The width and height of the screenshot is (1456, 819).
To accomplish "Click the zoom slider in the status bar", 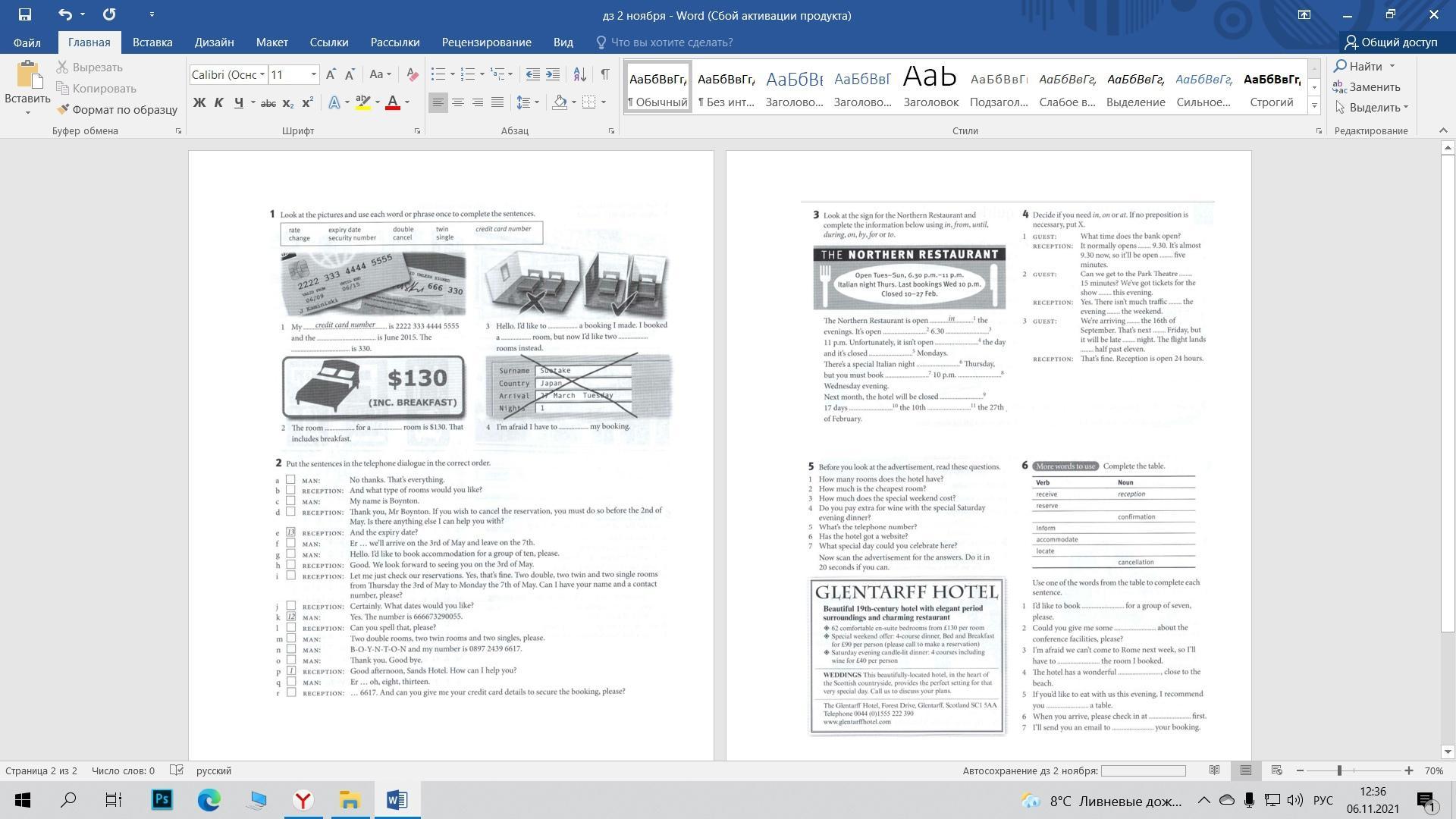I will tap(1339, 770).
